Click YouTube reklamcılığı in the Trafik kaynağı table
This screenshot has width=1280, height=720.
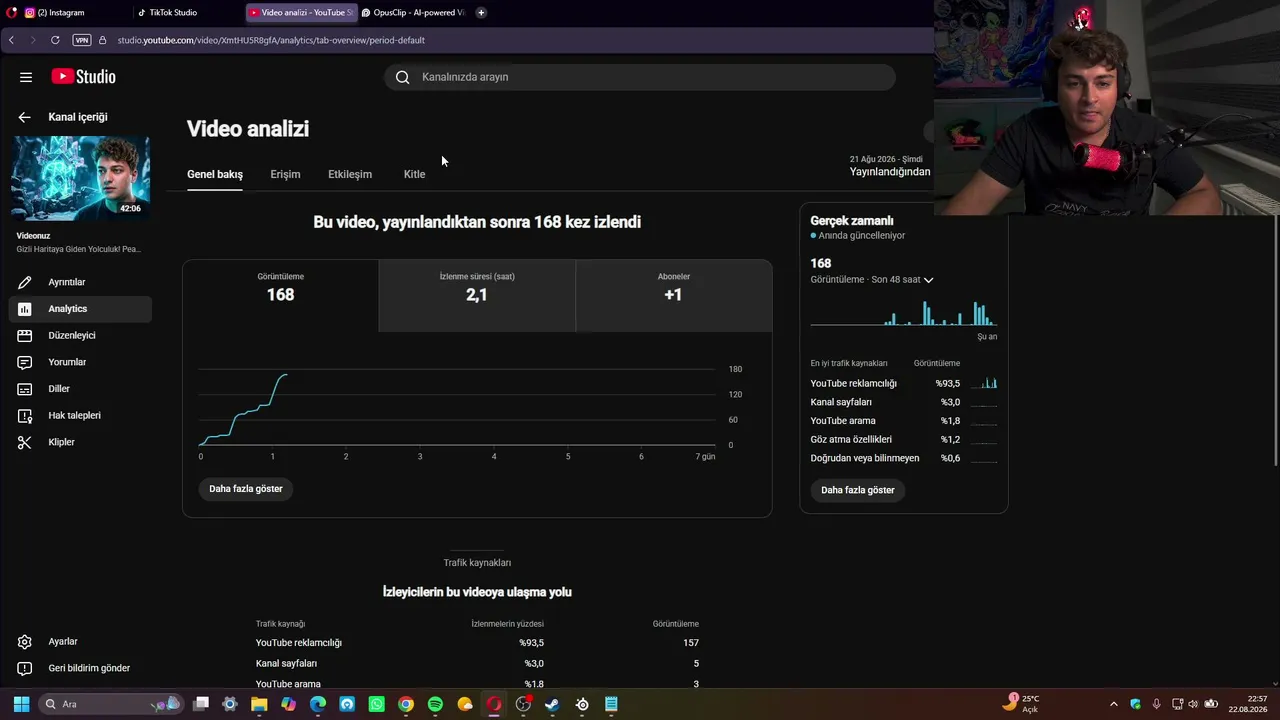pos(298,643)
